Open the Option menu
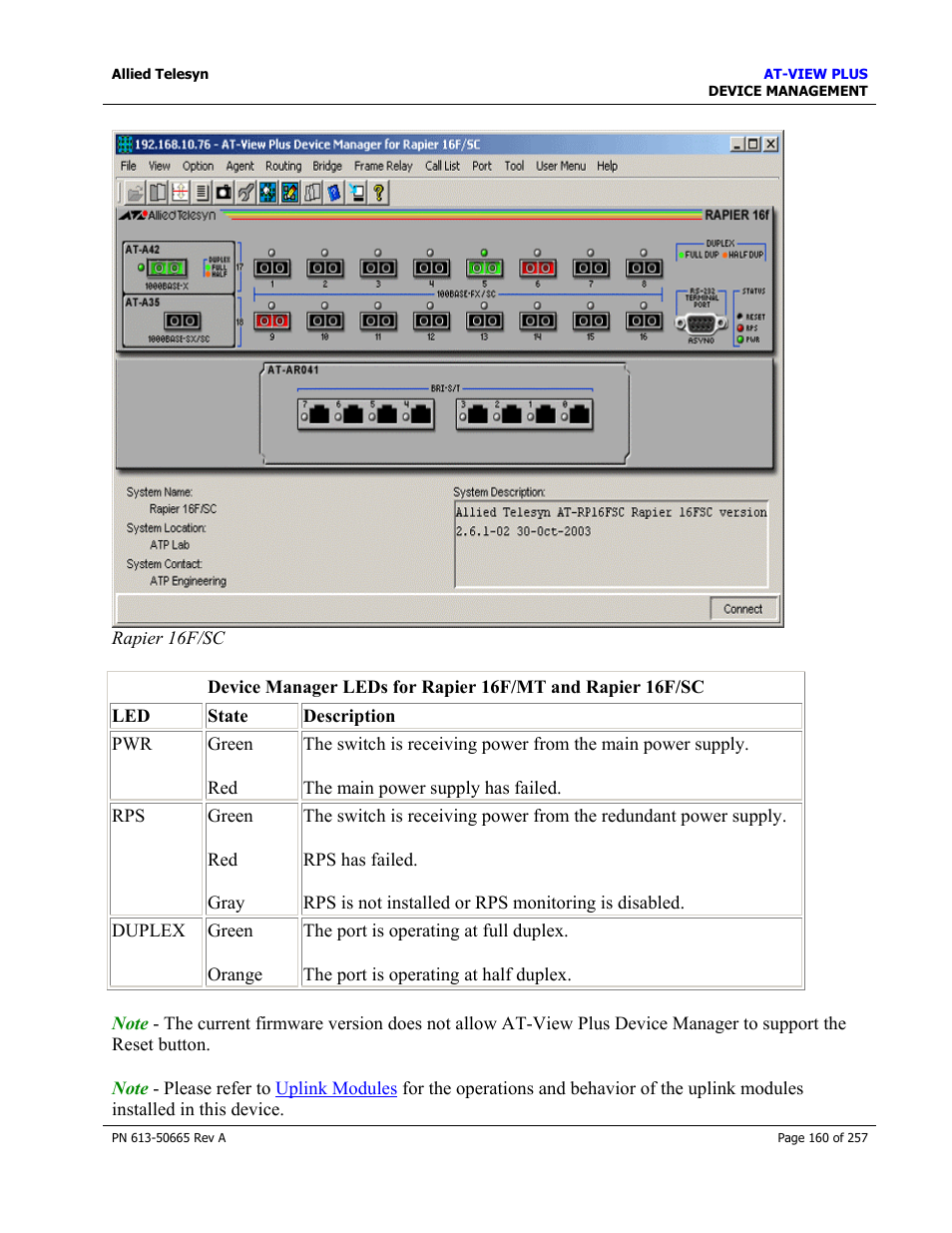The width and height of the screenshot is (952, 1233). (198, 166)
